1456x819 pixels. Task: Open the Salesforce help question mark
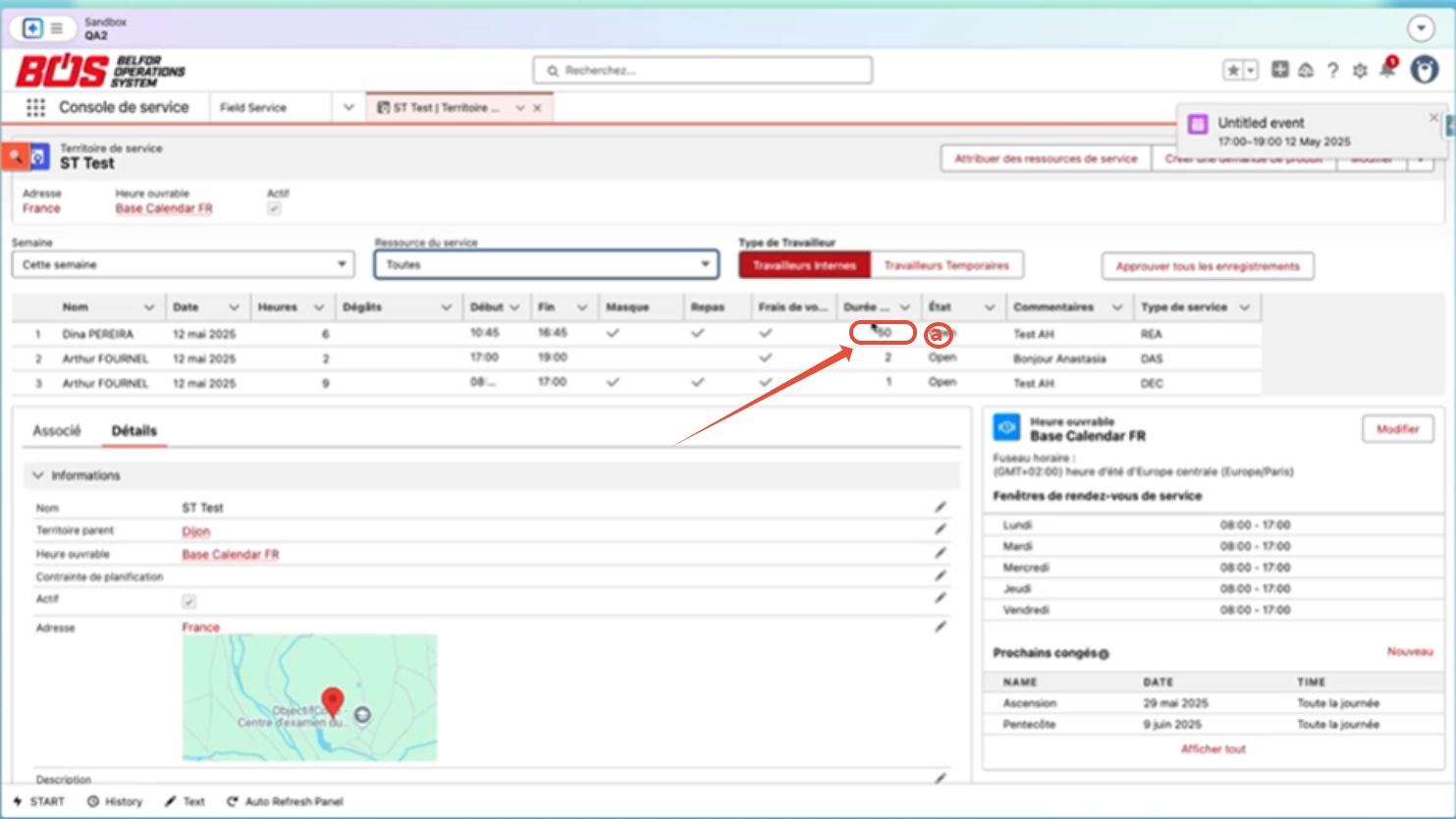tap(1332, 70)
